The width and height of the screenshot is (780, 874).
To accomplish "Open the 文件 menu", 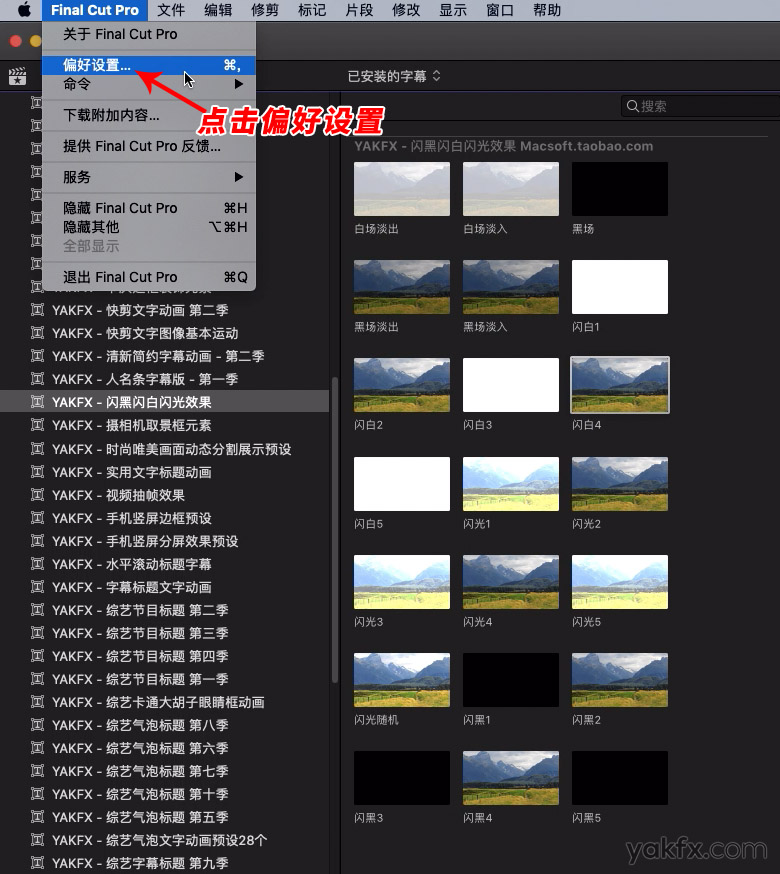I will 171,10.
